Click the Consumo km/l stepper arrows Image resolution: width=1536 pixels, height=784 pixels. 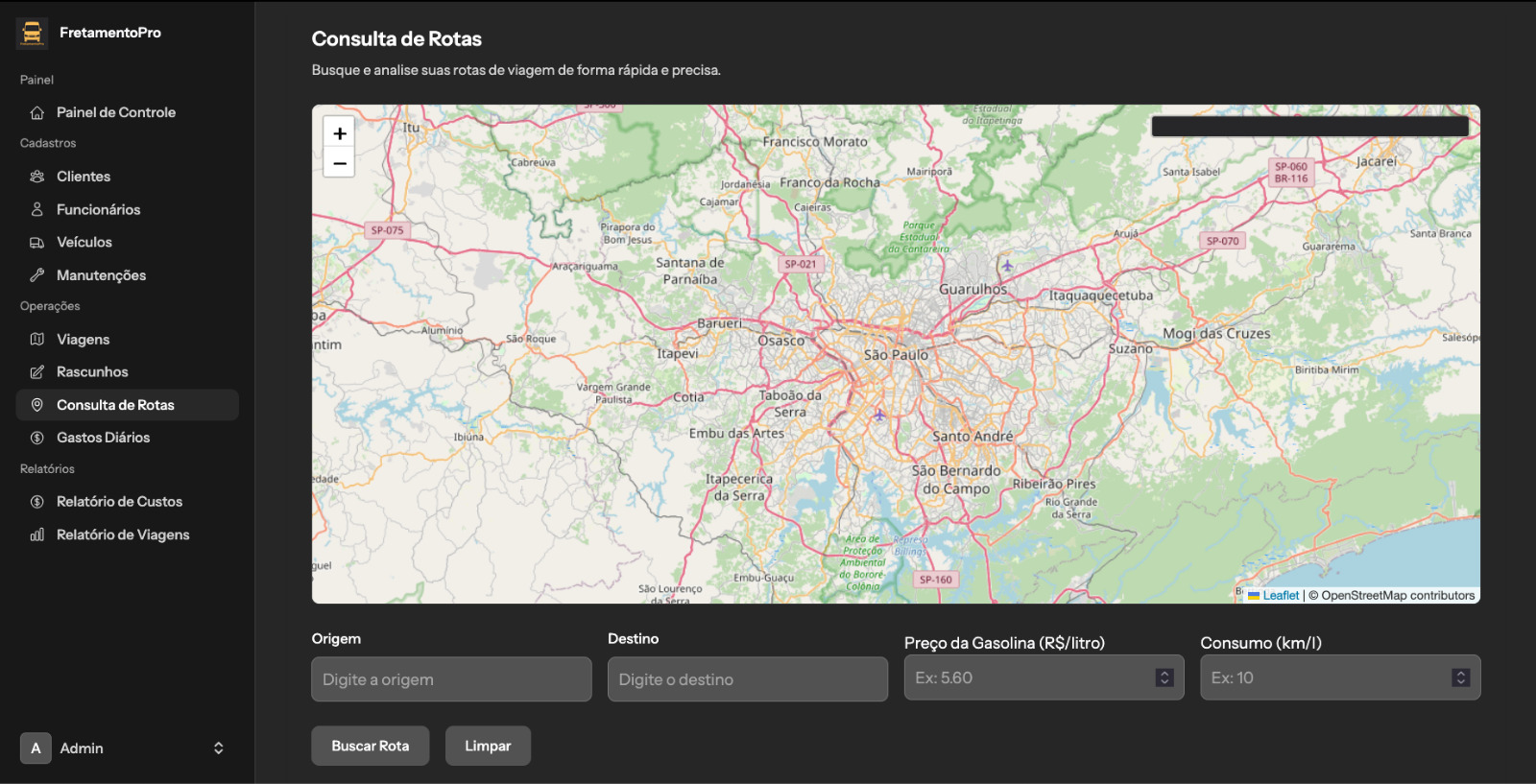1460,678
